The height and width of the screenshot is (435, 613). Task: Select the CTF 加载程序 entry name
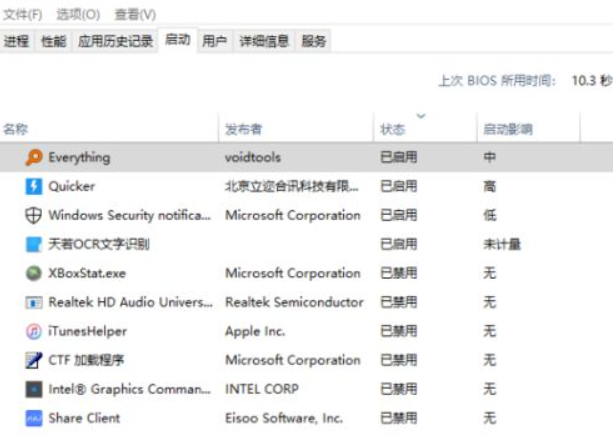click(x=86, y=360)
